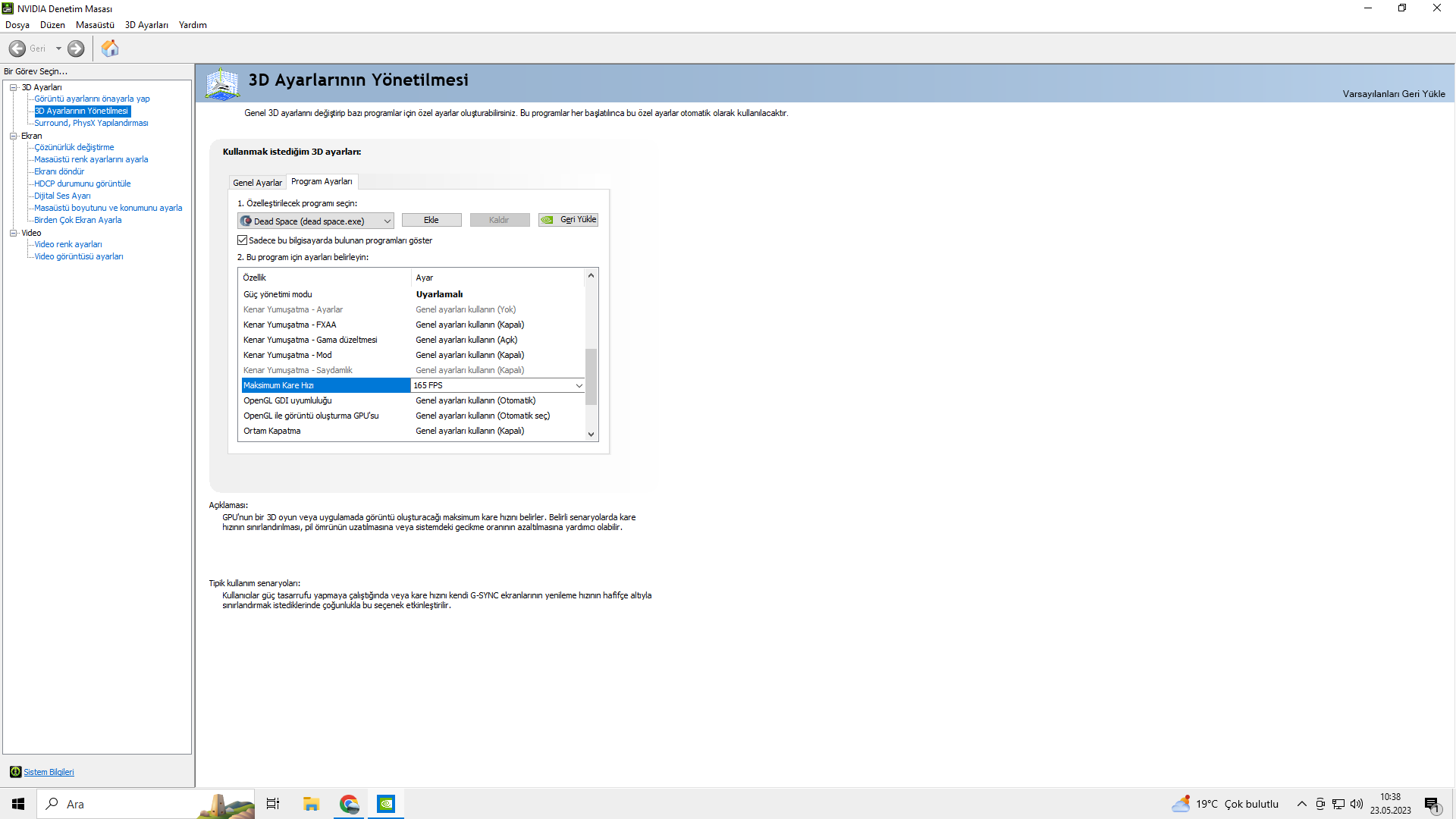Click the Home icon in toolbar

pyautogui.click(x=110, y=49)
